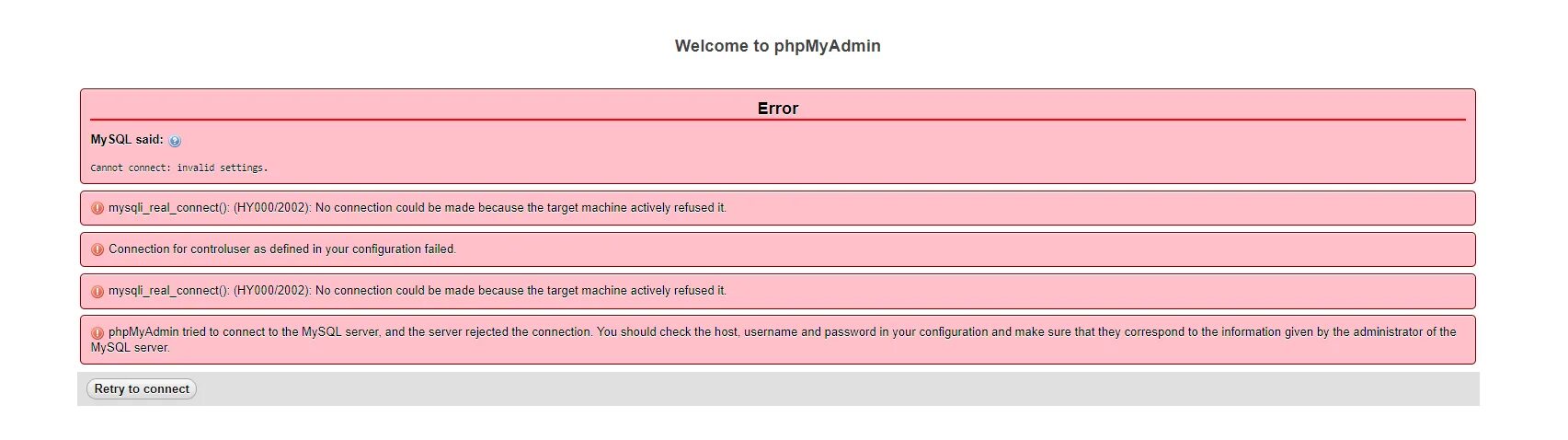Click the red line under Error heading
The height and width of the screenshot is (440, 1568).
pyautogui.click(x=777, y=120)
